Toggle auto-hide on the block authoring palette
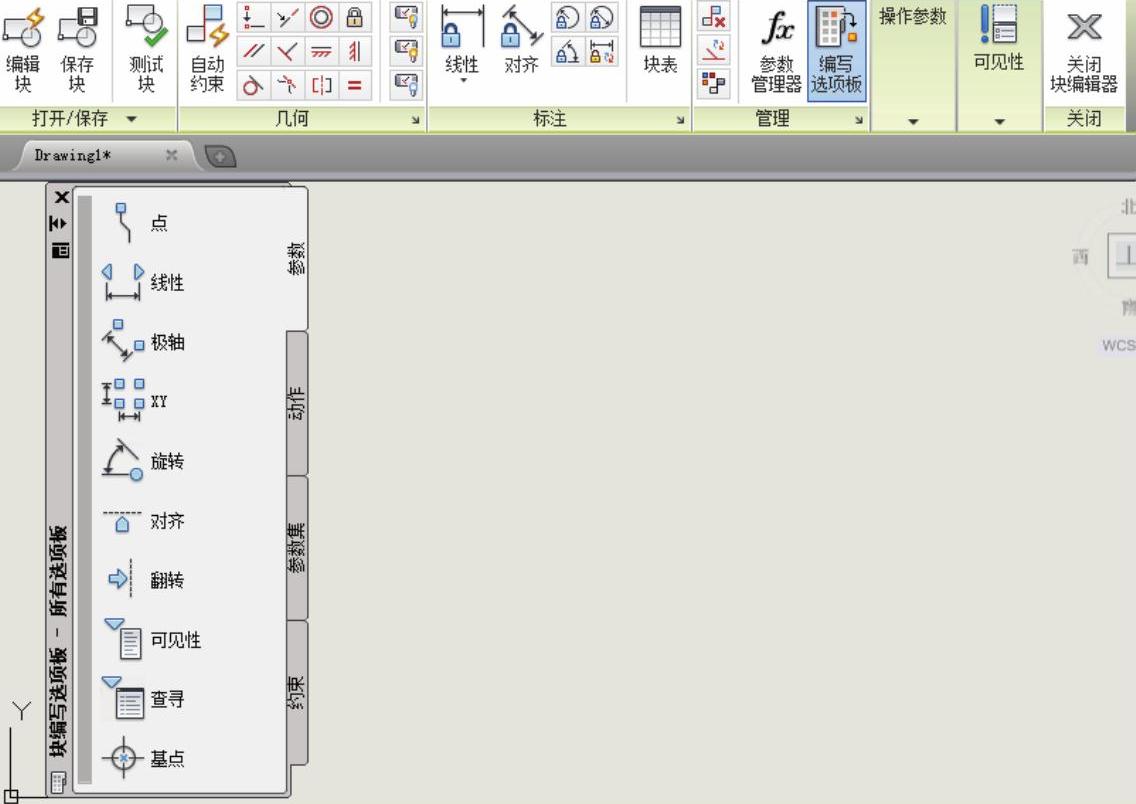 click(61, 222)
